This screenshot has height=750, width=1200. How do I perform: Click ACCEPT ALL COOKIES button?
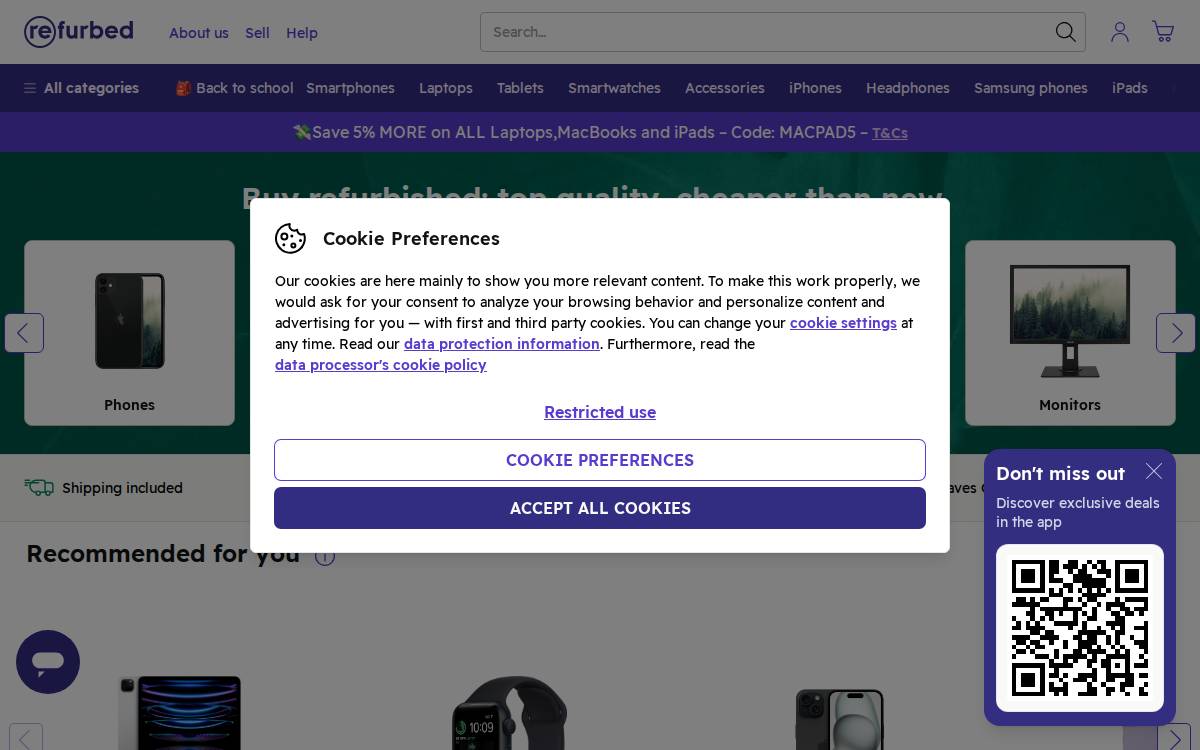point(600,508)
